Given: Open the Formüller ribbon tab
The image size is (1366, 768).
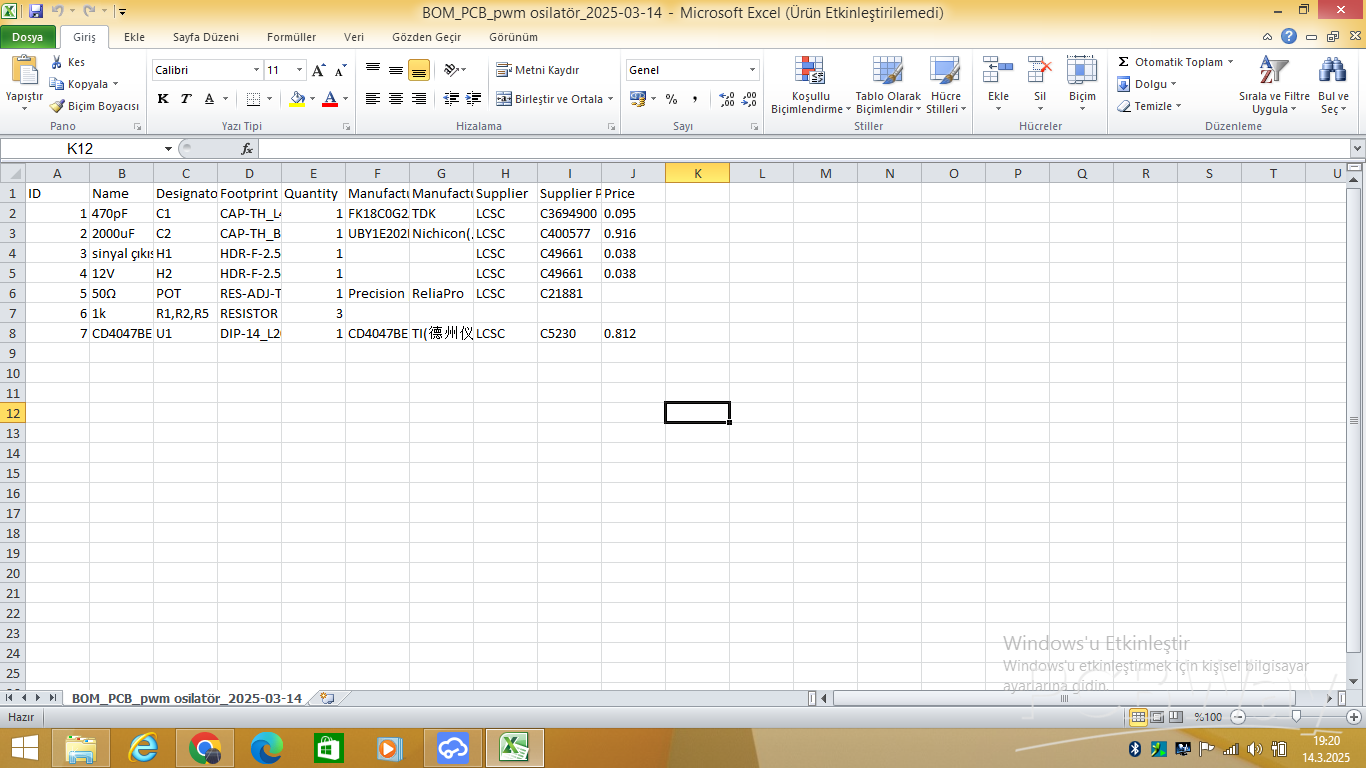Looking at the screenshot, I should point(291,37).
